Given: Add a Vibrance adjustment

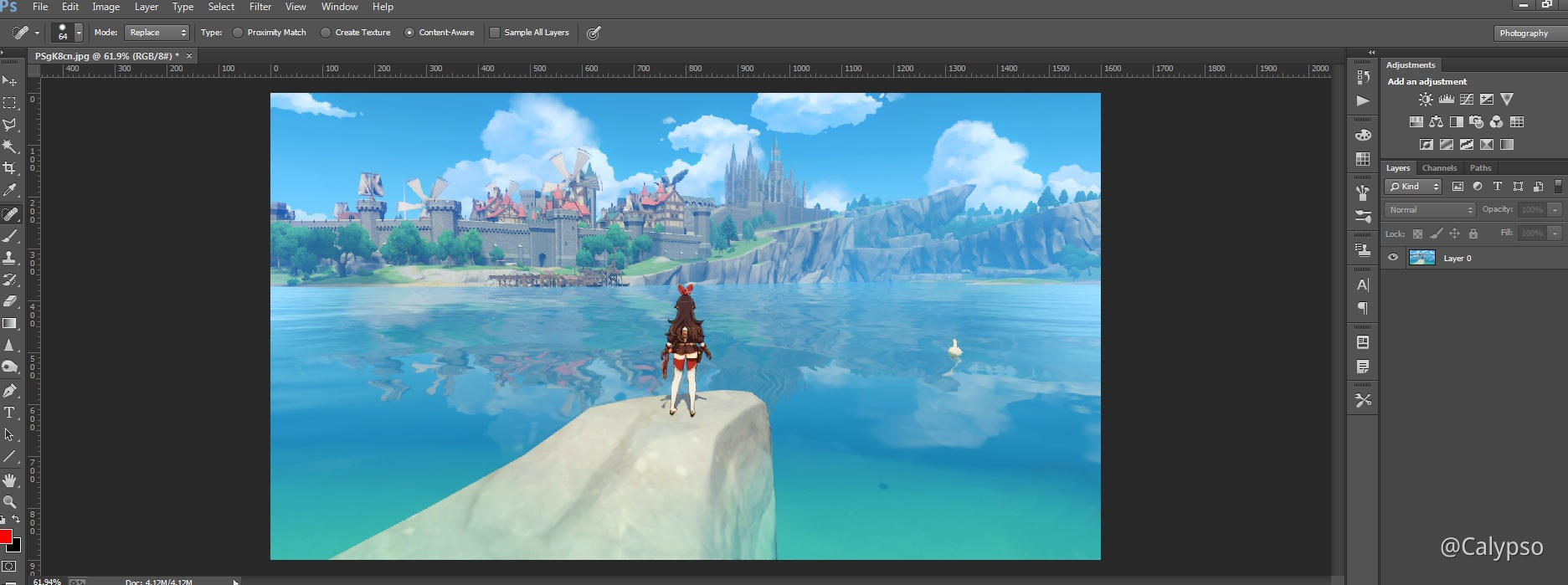Looking at the screenshot, I should (1507, 99).
